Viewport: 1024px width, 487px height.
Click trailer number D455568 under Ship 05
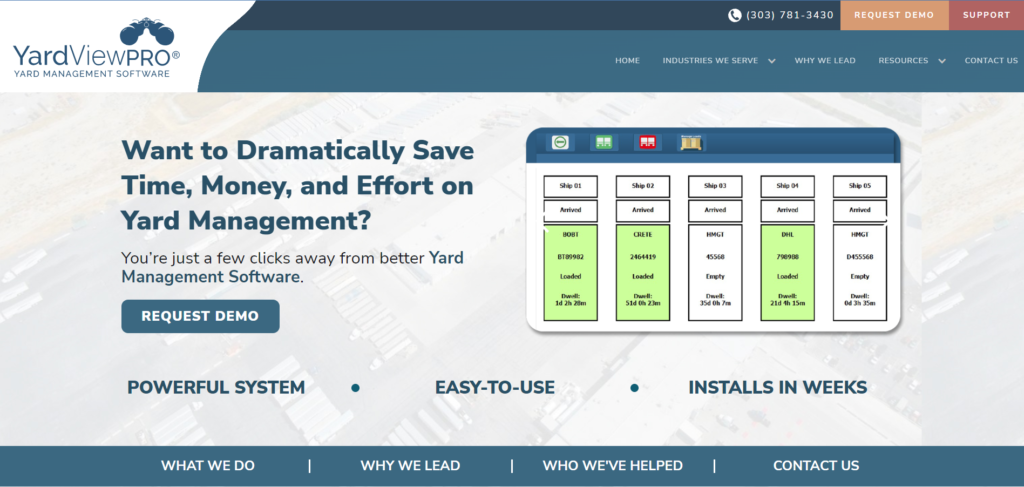(860, 257)
